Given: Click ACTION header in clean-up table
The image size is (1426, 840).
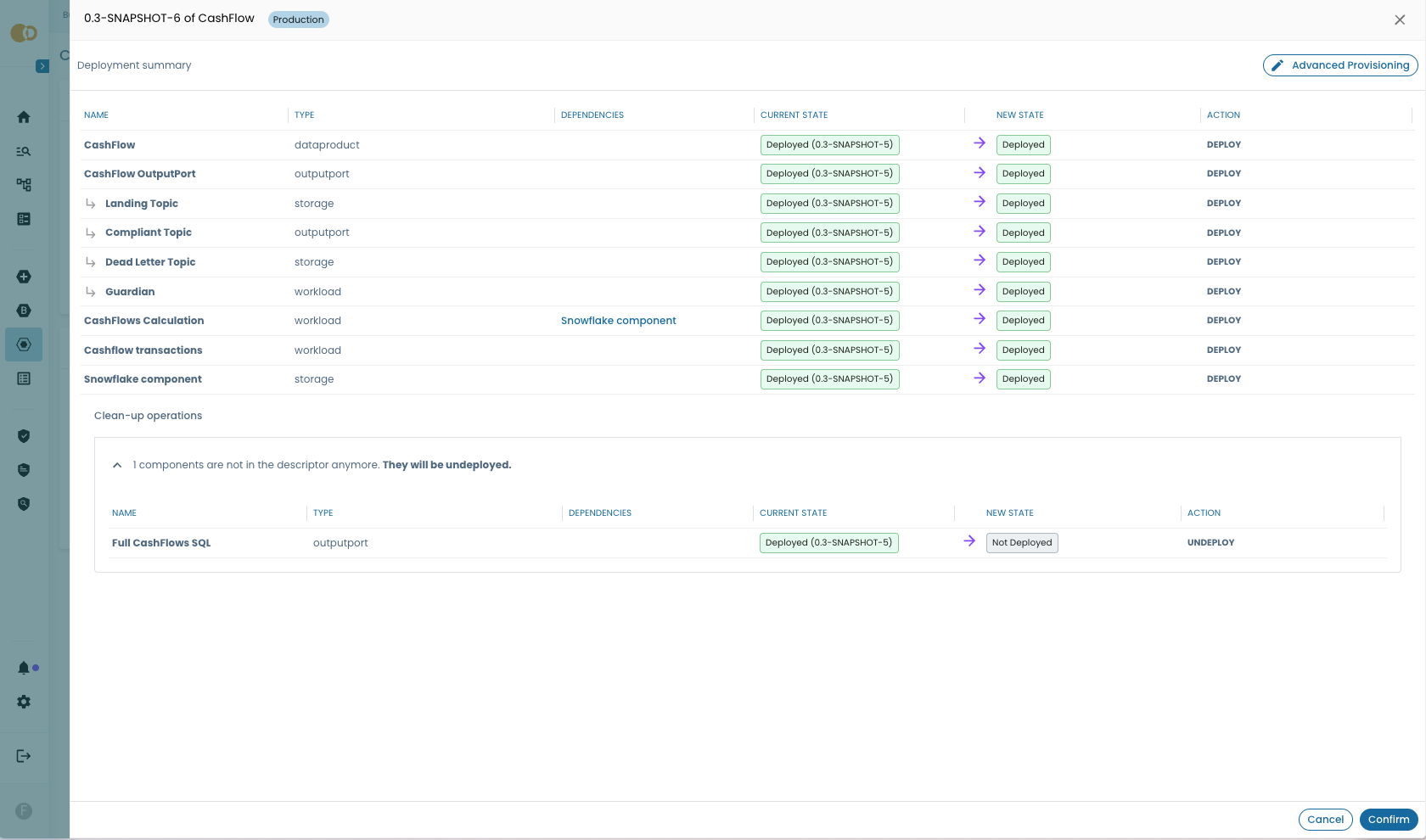Looking at the screenshot, I should (x=1204, y=513).
